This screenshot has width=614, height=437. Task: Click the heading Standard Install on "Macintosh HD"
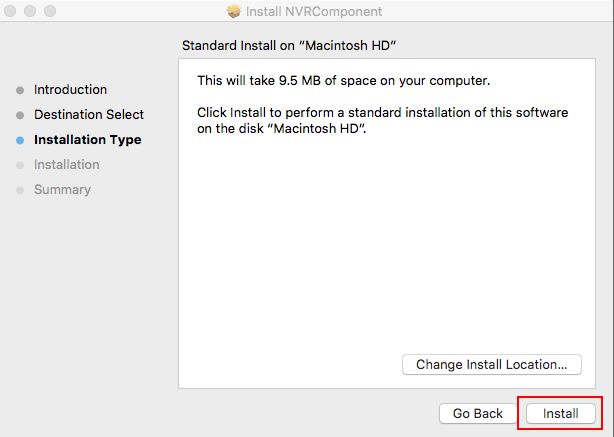point(289,45)
